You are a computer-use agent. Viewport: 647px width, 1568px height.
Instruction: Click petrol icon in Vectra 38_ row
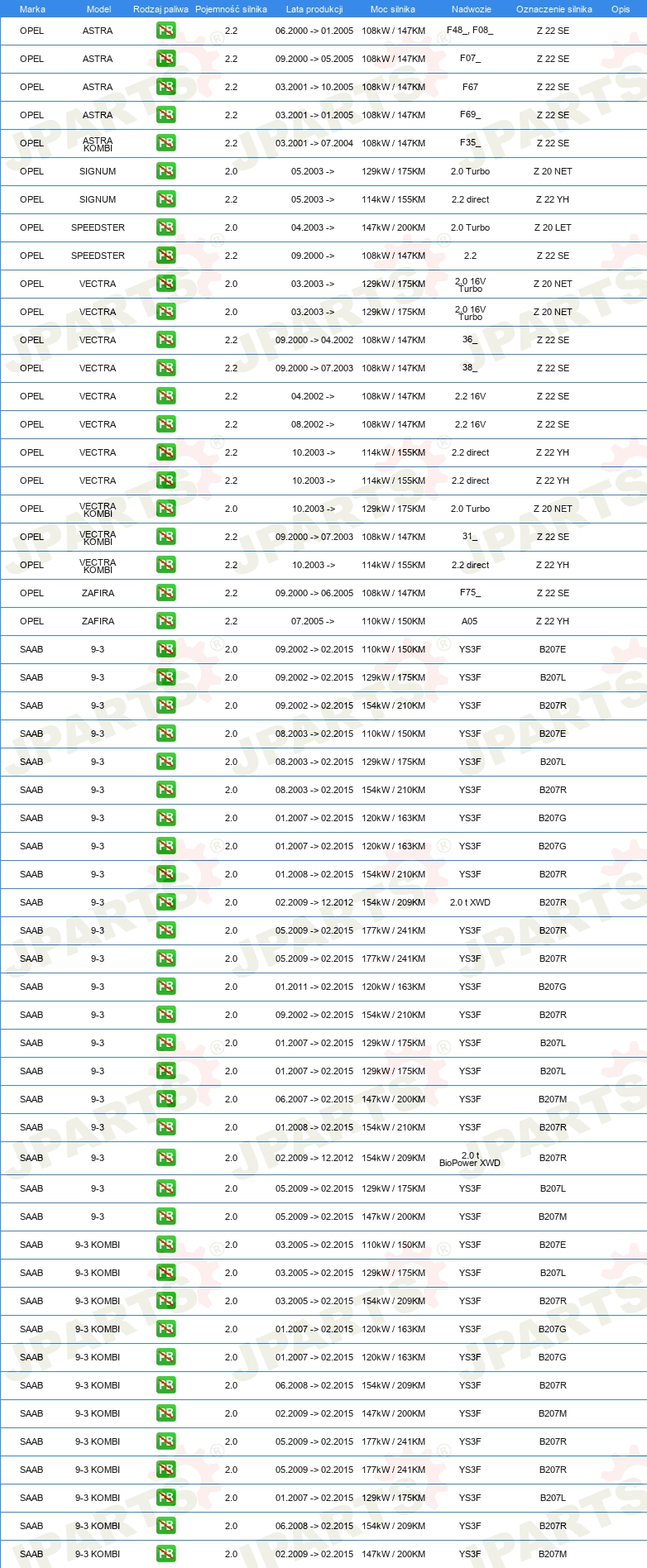165,368
